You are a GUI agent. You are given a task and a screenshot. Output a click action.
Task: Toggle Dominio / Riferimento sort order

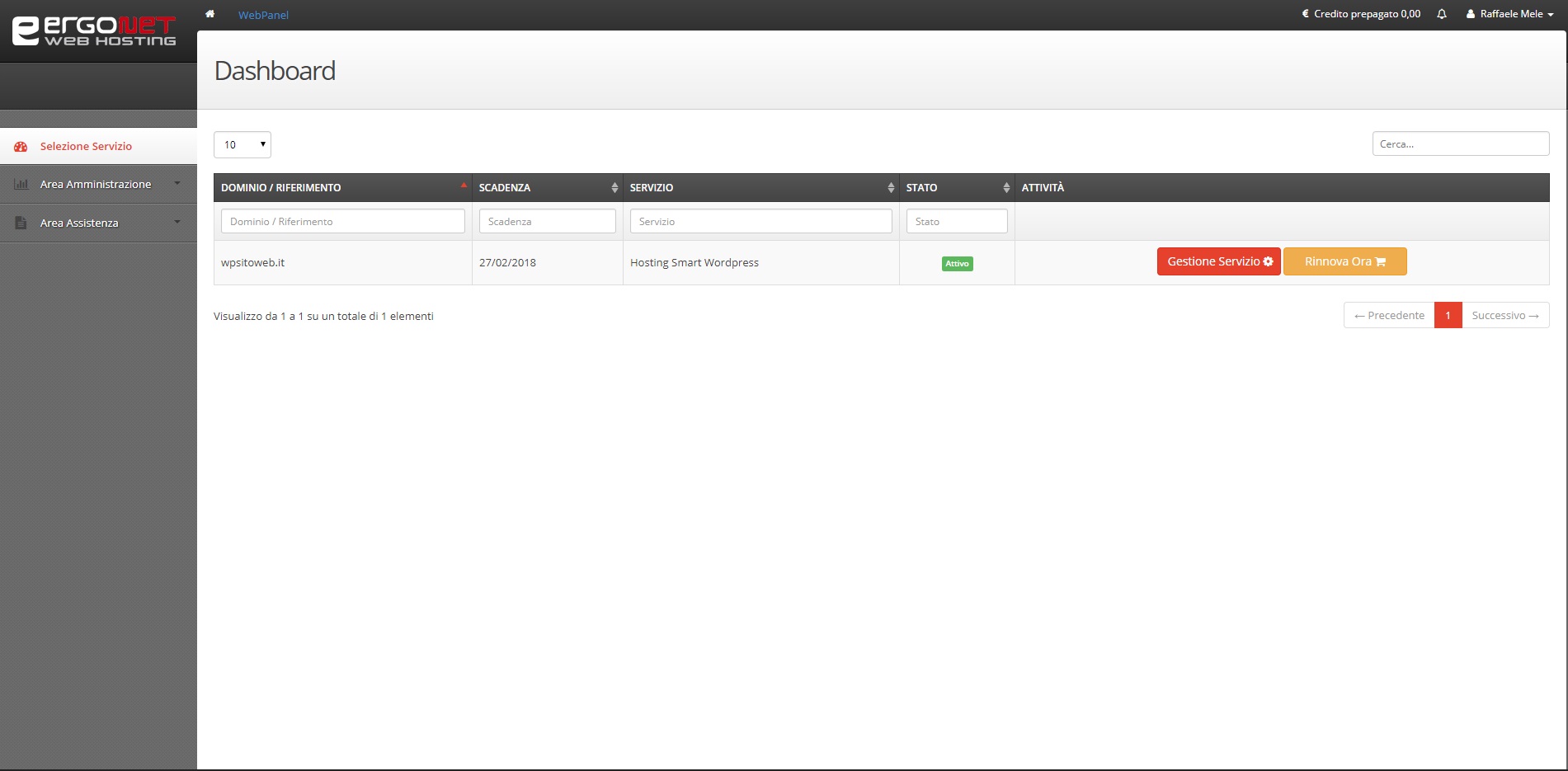pos(464,186)
